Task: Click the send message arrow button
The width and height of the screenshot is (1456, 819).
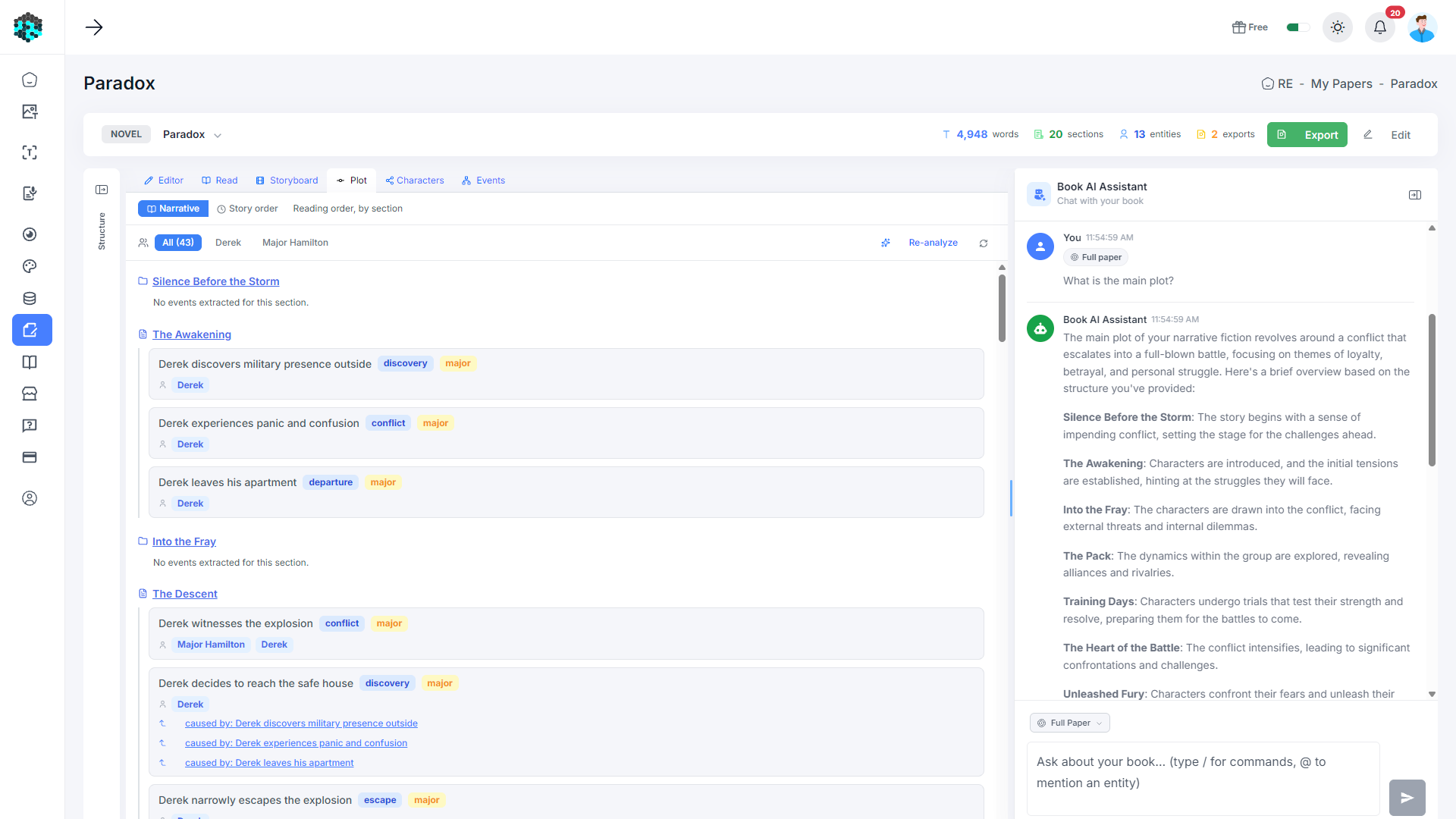Action: [1407, 797]
